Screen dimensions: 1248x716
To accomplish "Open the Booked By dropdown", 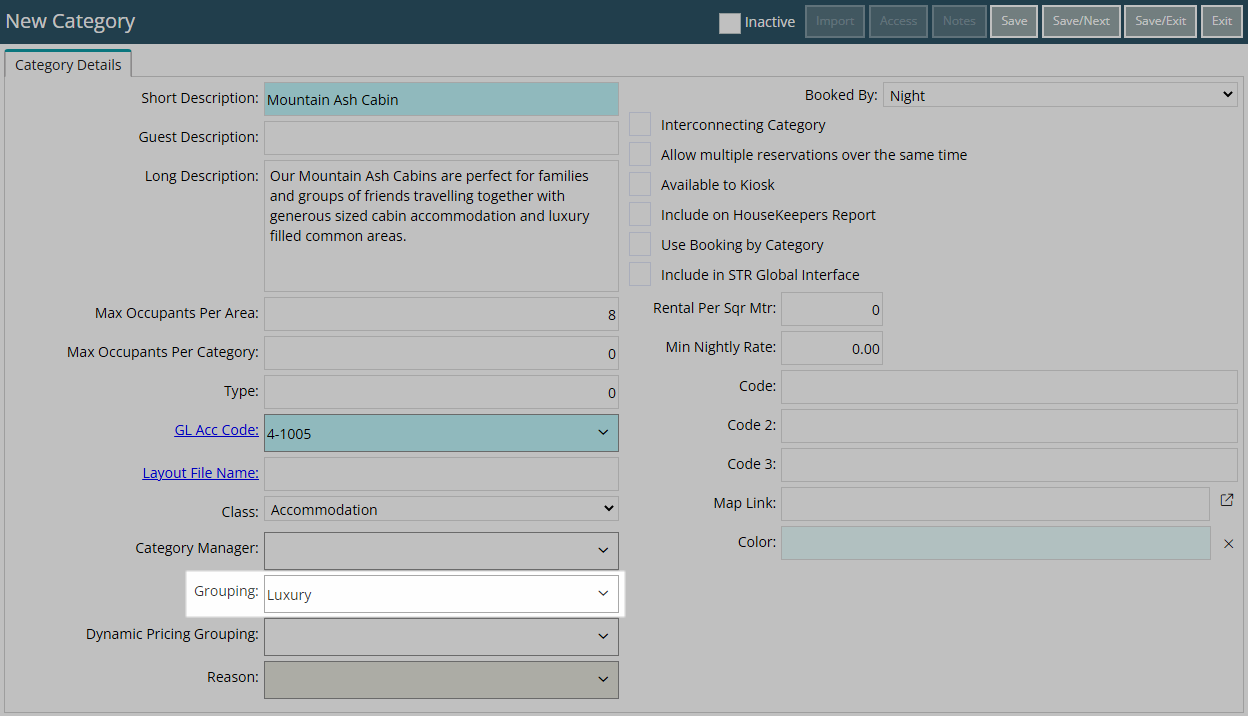I will point(1061,95).
